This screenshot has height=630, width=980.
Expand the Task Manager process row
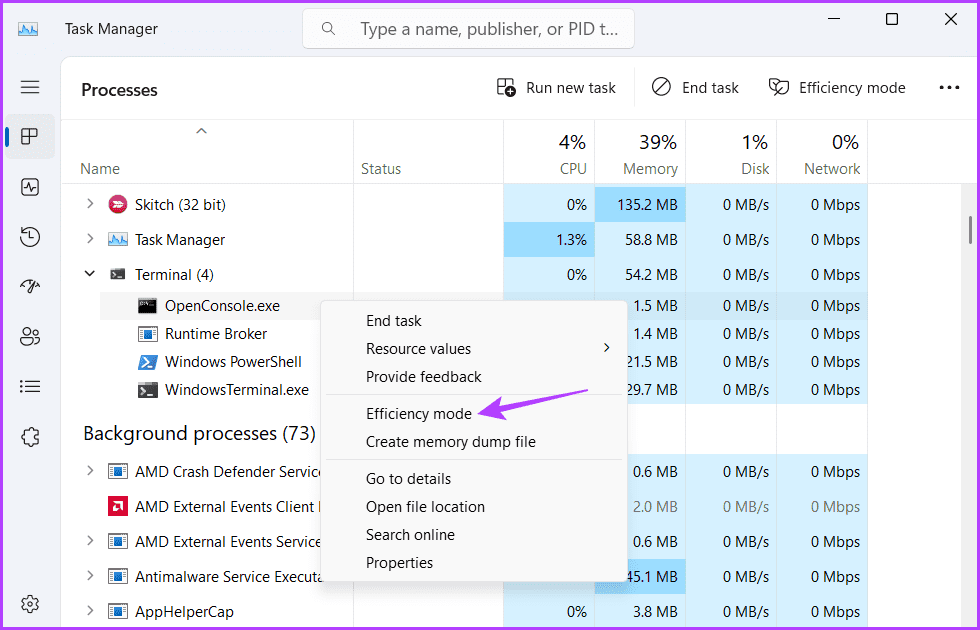pos(90,239)
